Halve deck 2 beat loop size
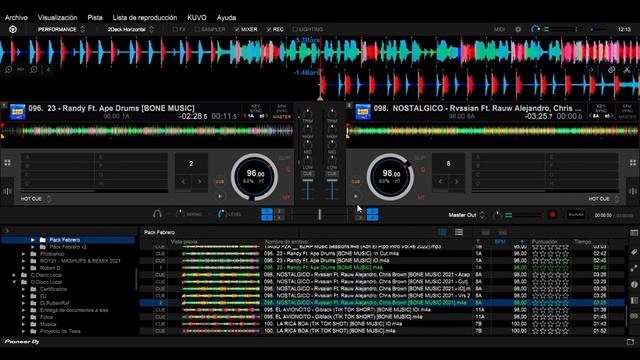The height and width of the screenshot is (360, 640). click(440, 182)
